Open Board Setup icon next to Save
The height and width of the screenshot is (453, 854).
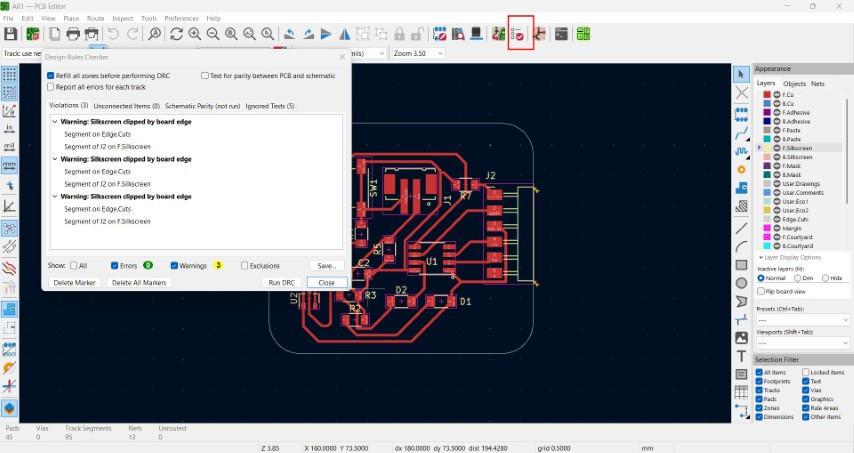pos(33,34)
